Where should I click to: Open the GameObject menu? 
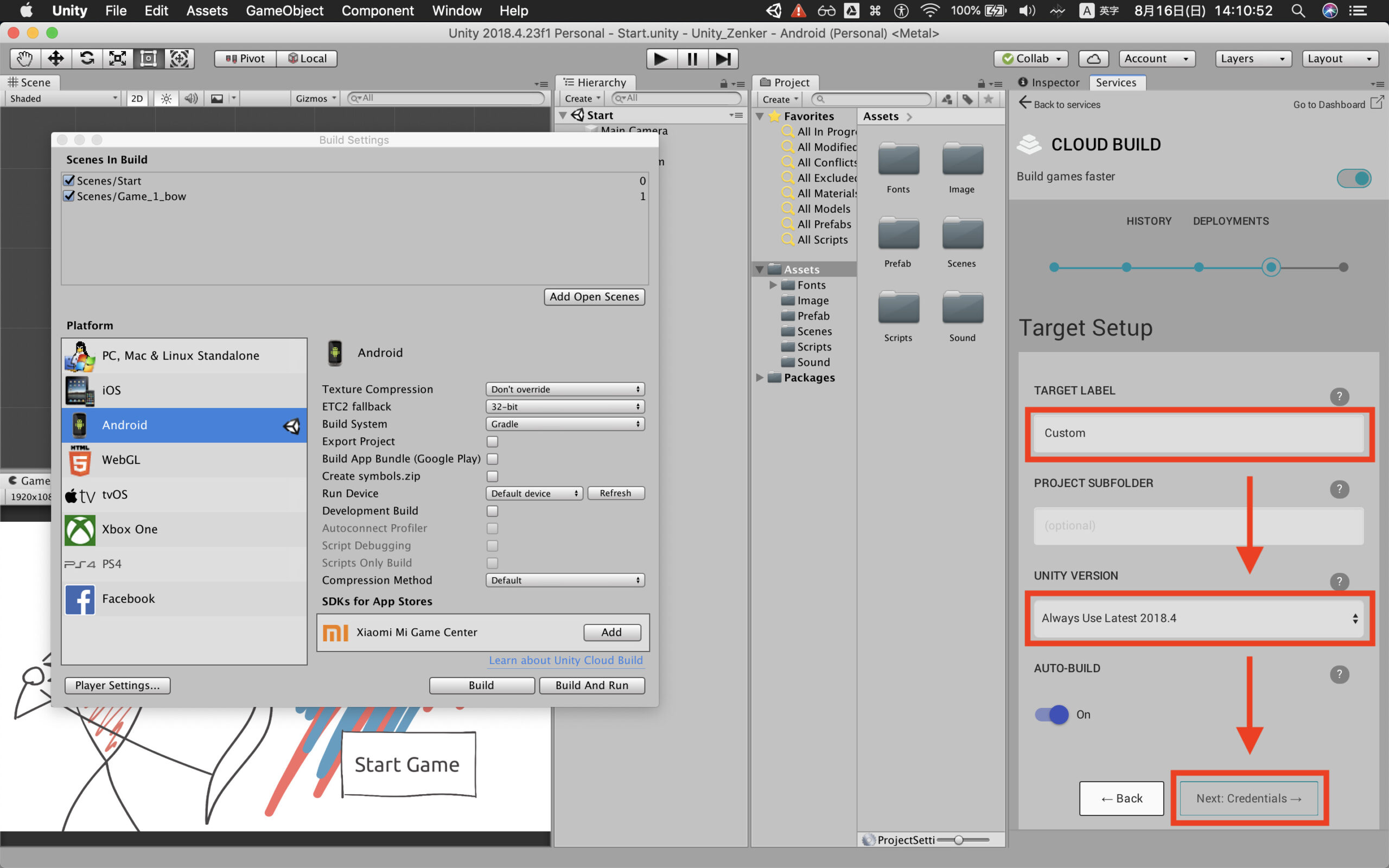pyautogui.click(x=284, y=10)
